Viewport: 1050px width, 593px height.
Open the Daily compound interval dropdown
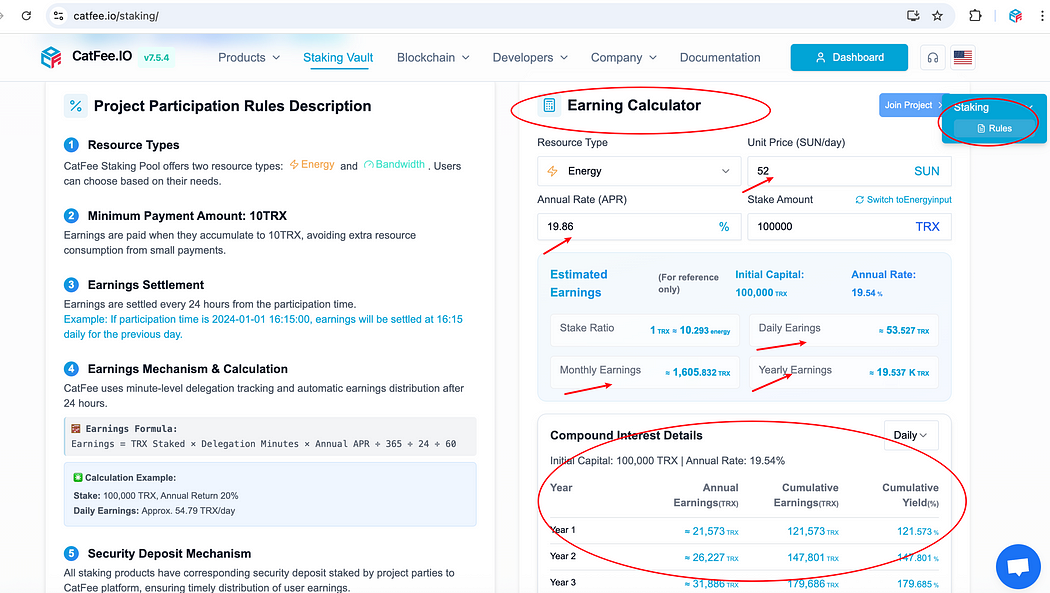coord(911,435)
